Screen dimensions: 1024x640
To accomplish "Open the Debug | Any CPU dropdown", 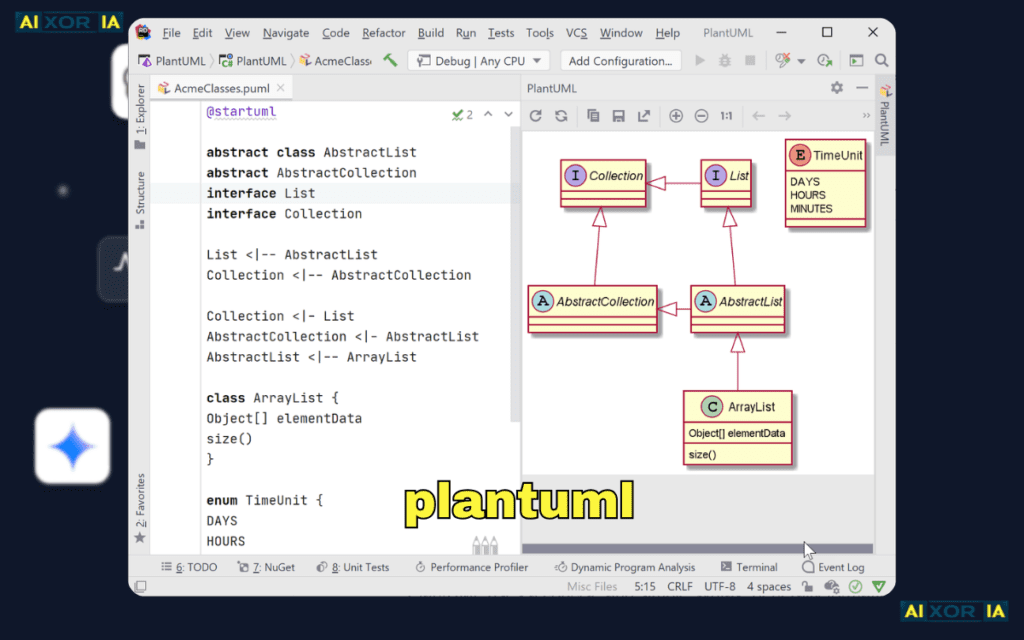I will pyautogui.click(x=479, y=60).
